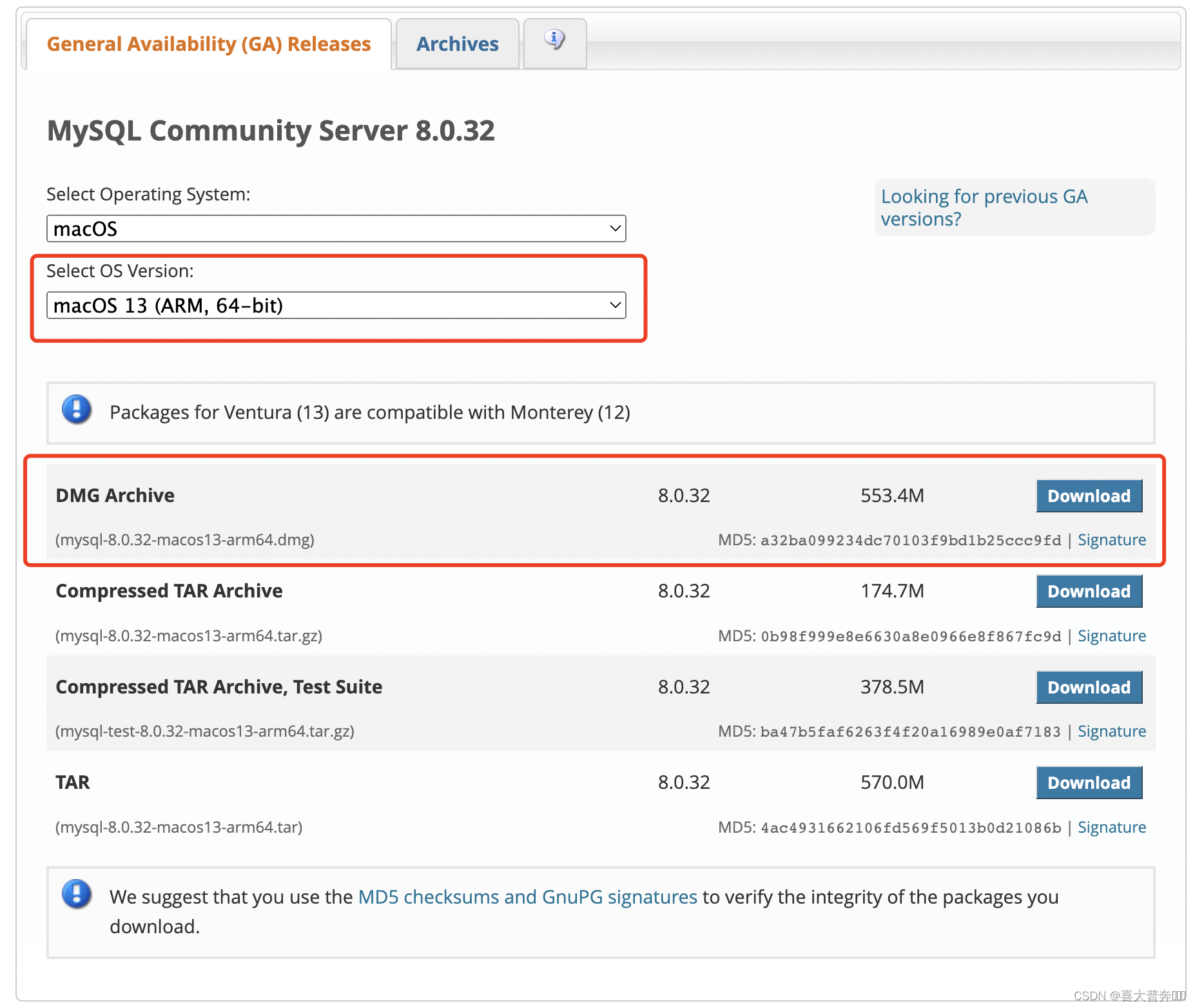
Task: Click the 8.0.32 version in DMG Archive row
Action: click(x=684, y=496)
